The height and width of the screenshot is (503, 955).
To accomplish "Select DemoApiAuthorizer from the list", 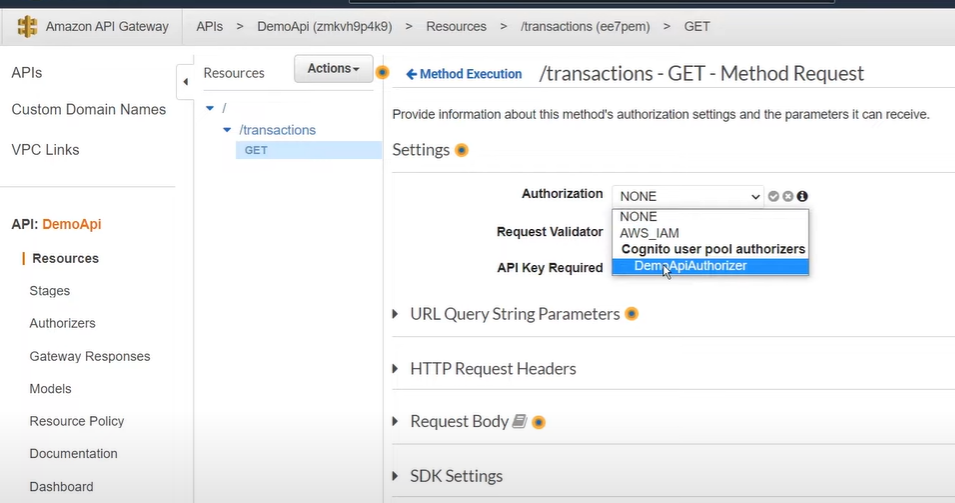I will [710, 266].
